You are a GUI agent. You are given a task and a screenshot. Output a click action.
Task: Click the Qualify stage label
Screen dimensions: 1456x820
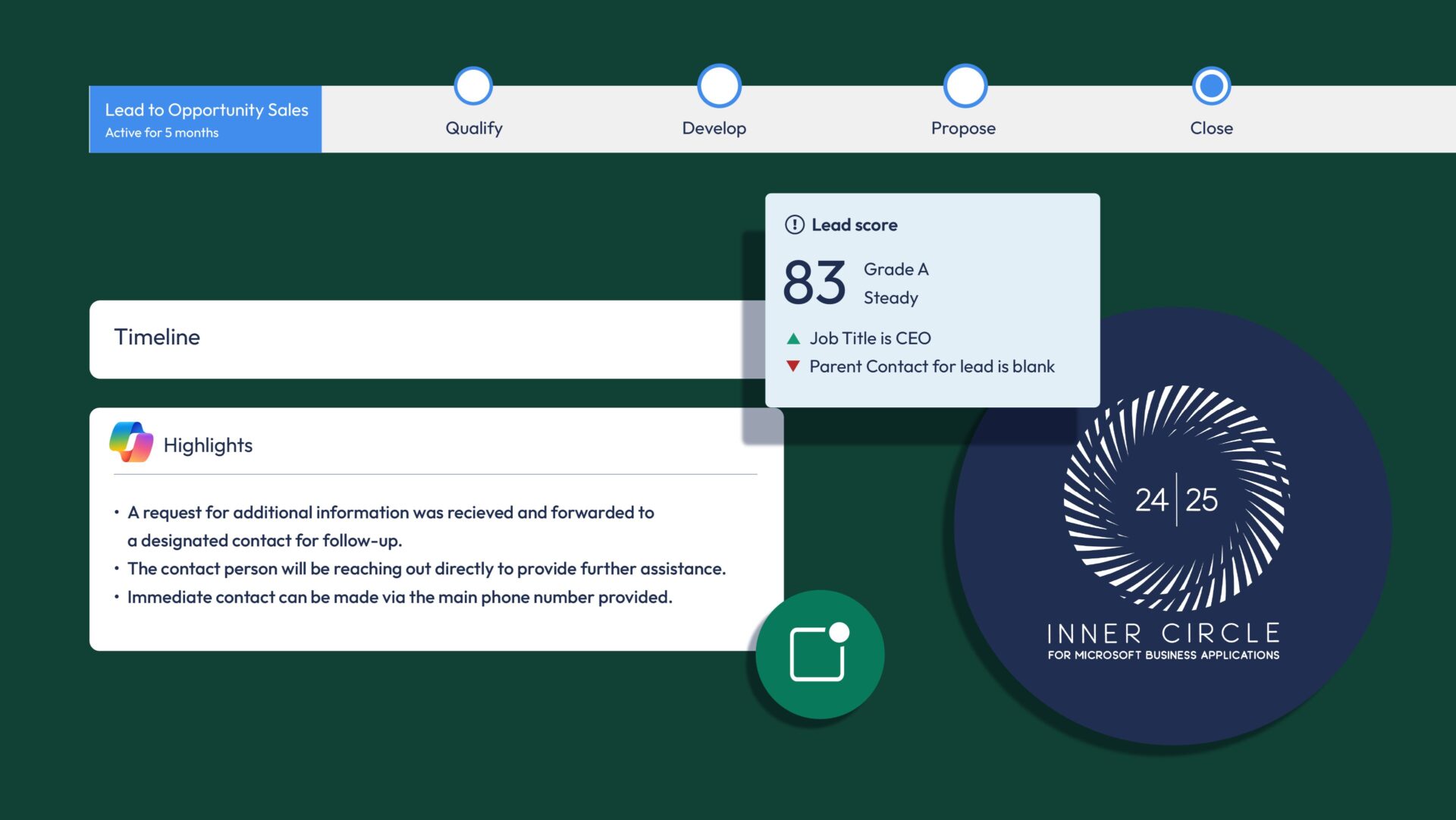click(x=474, y=128)
